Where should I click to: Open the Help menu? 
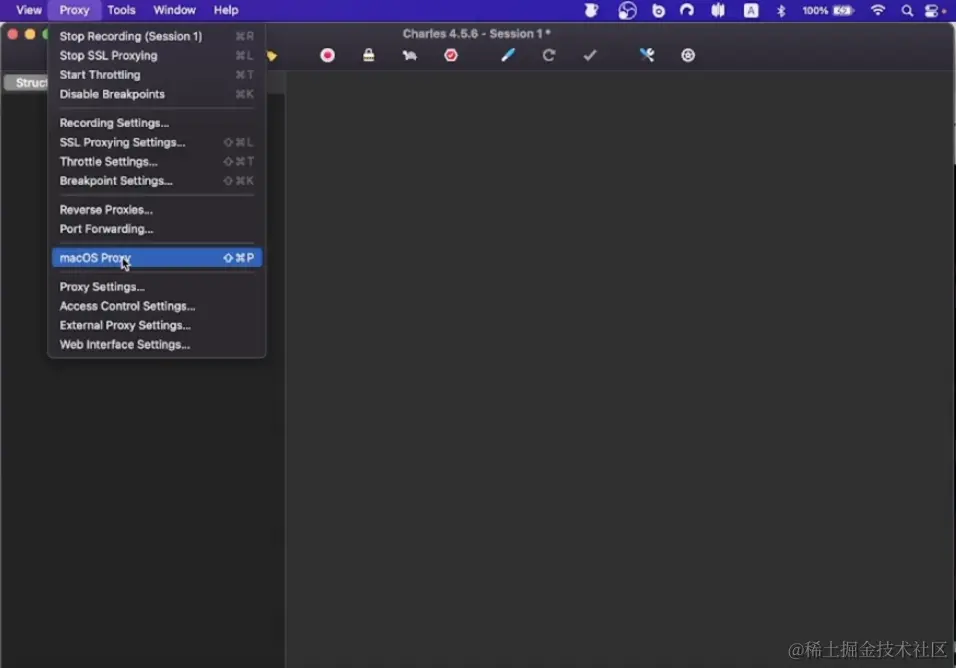tap(226, 10)
